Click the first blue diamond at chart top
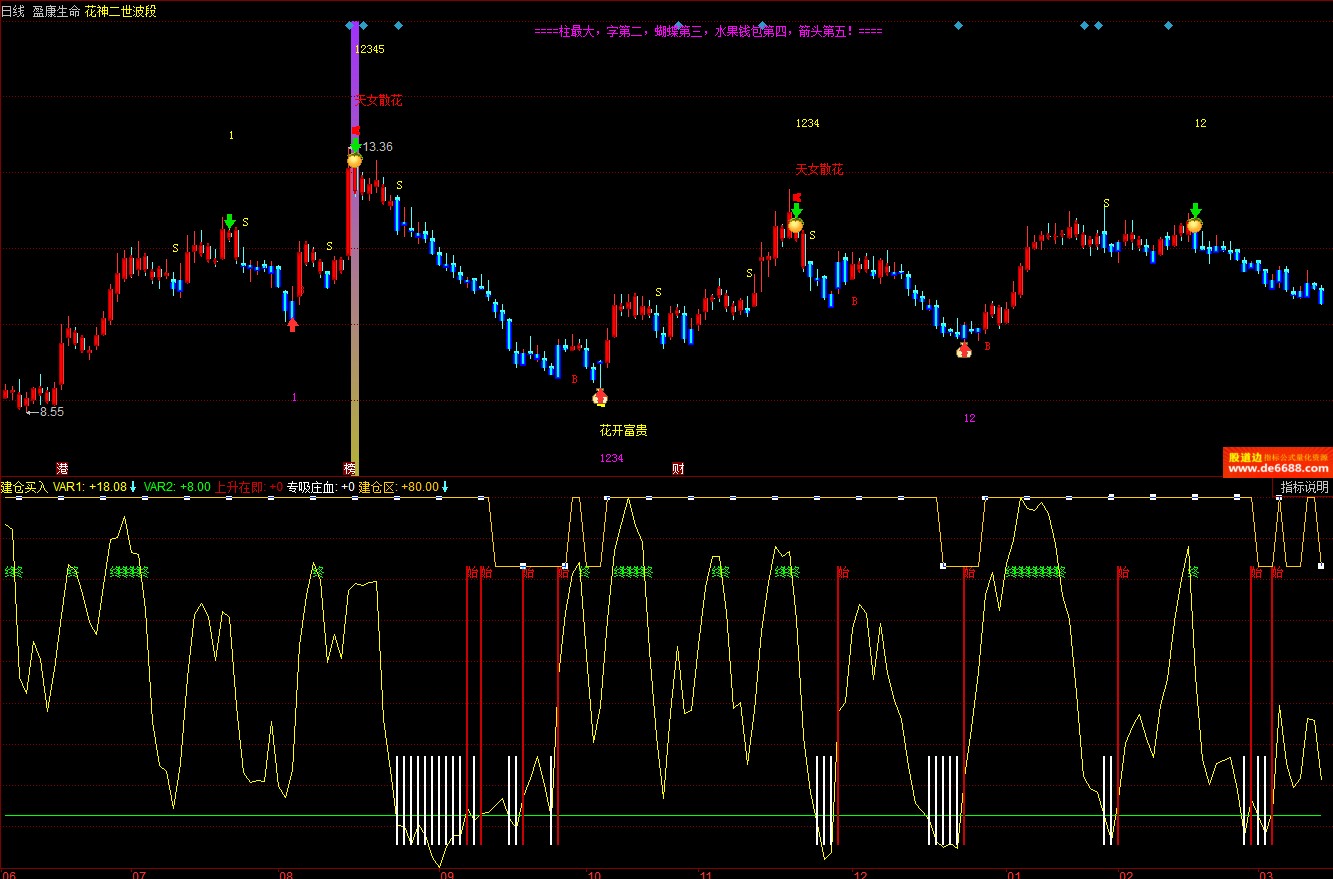This screenshot has height=879, width=1333. coord(349,25)
